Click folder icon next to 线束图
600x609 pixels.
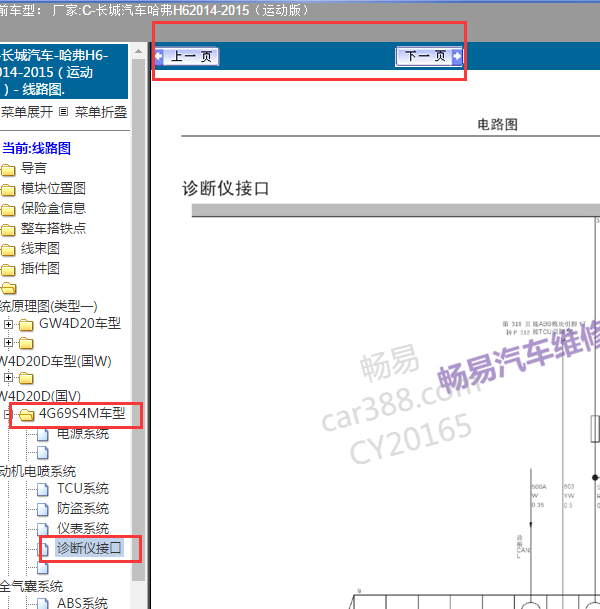pos(8,250)
